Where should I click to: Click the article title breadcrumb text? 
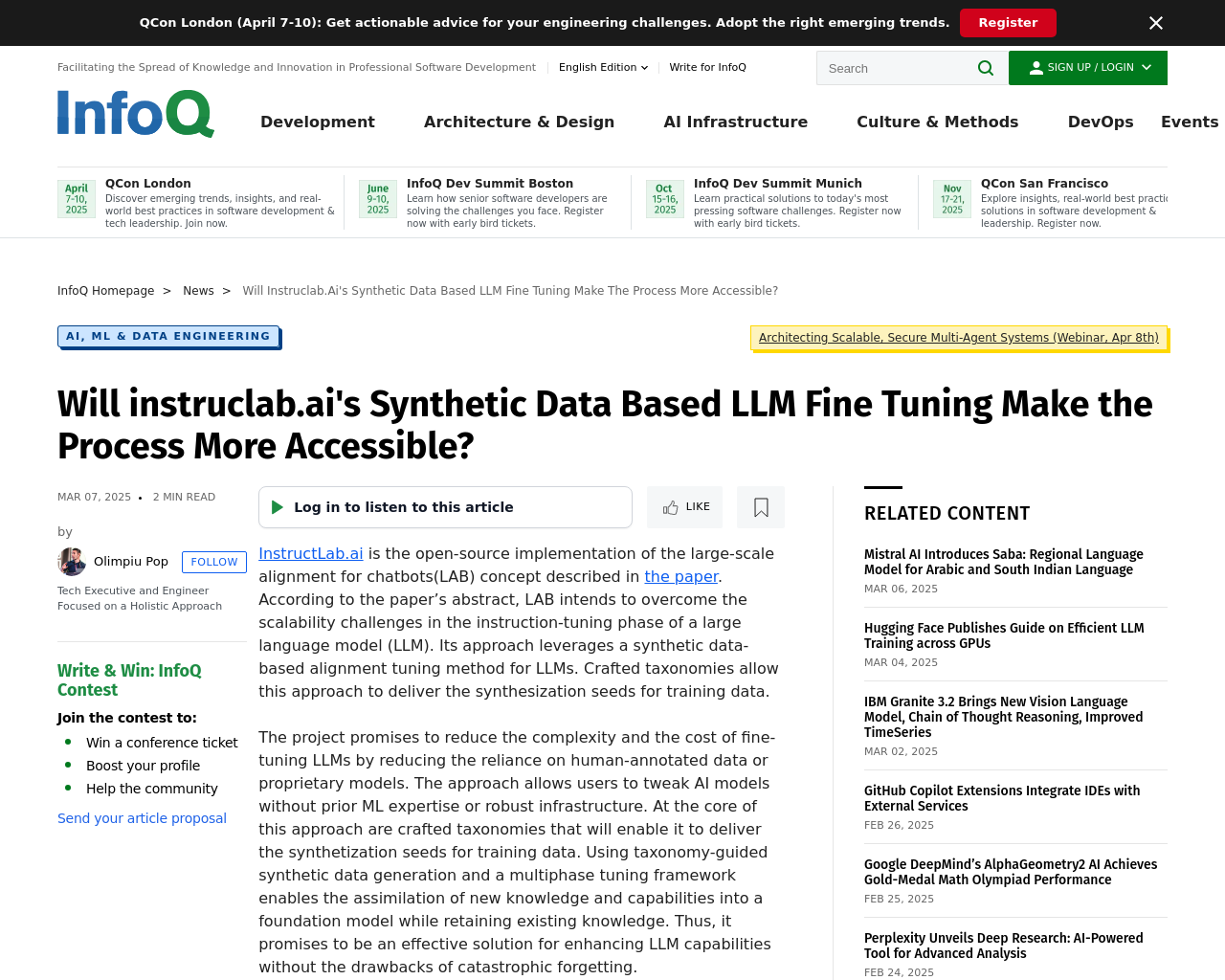pos(510,291)
